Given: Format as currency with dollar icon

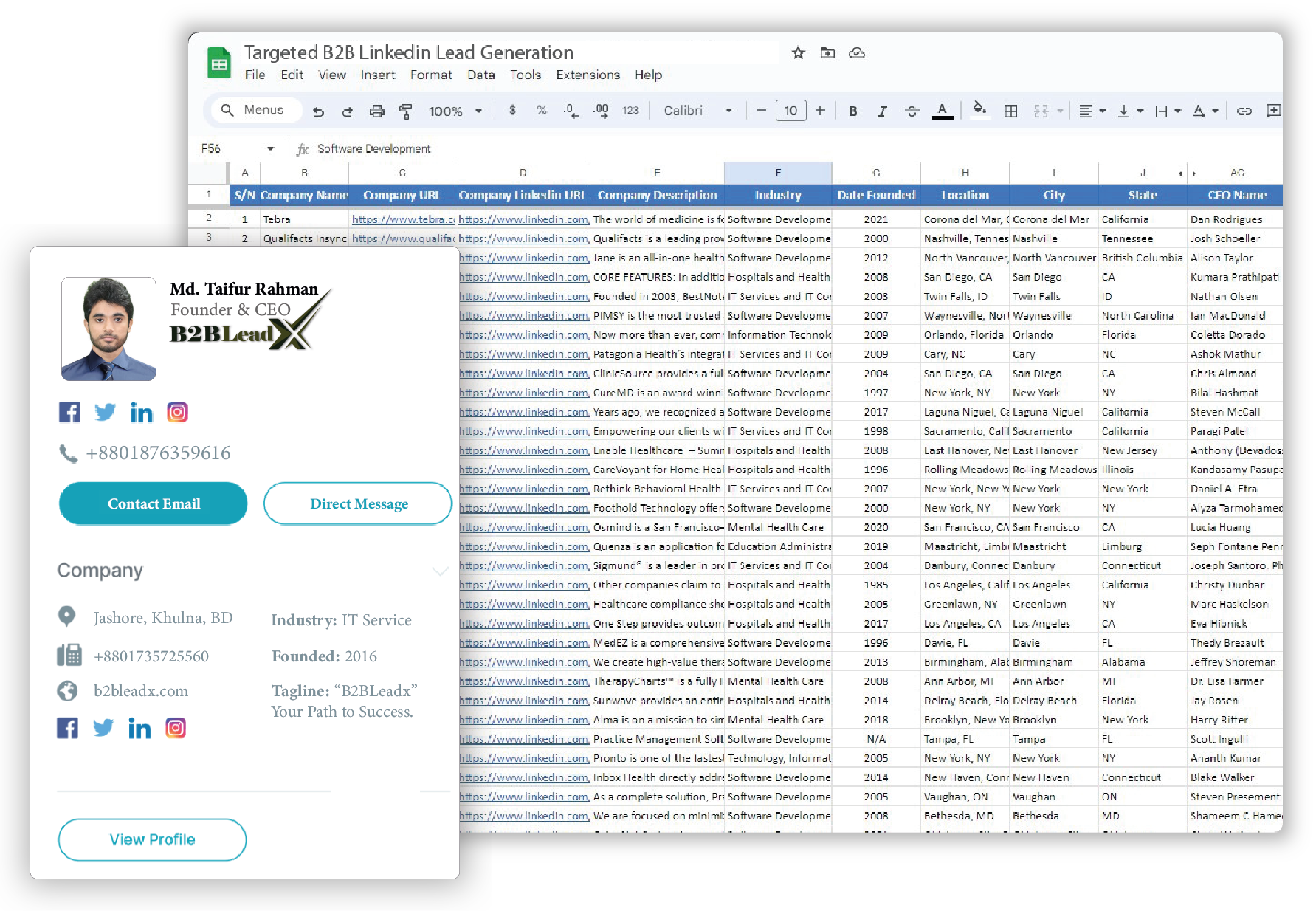Looking at the screenshot, I should click(512, 110).
